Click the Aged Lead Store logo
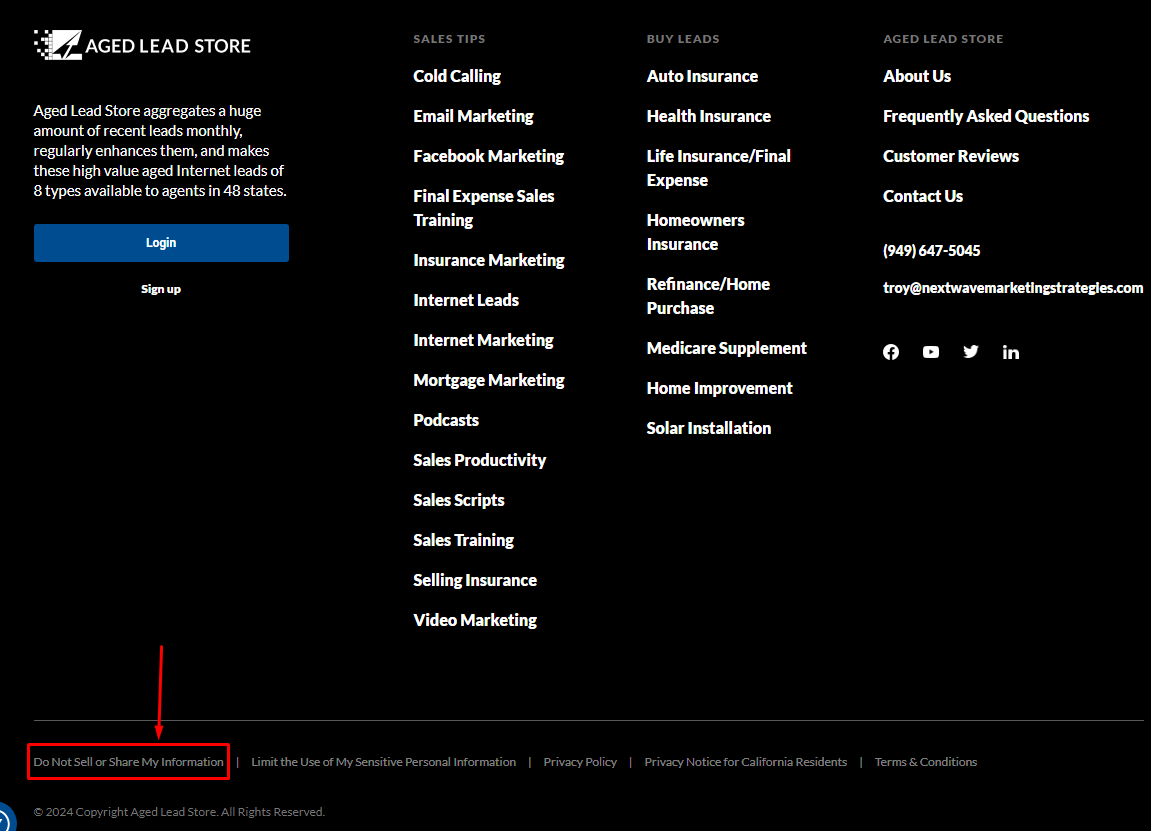Image resolution: width=1151 pixels, height=831 pixels. [142, 45]
